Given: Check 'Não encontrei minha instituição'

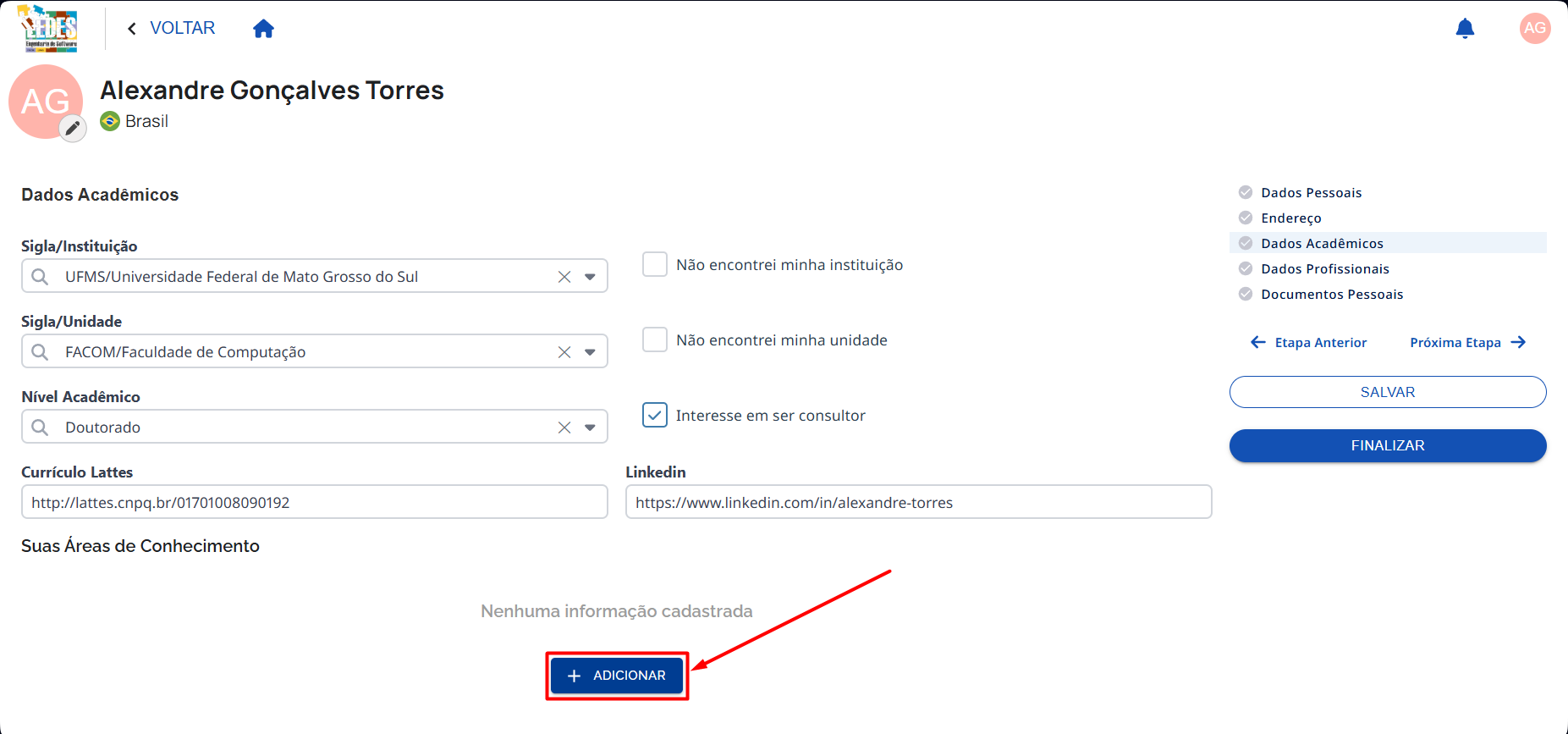Looking at the screenshot, I should 655,264.
